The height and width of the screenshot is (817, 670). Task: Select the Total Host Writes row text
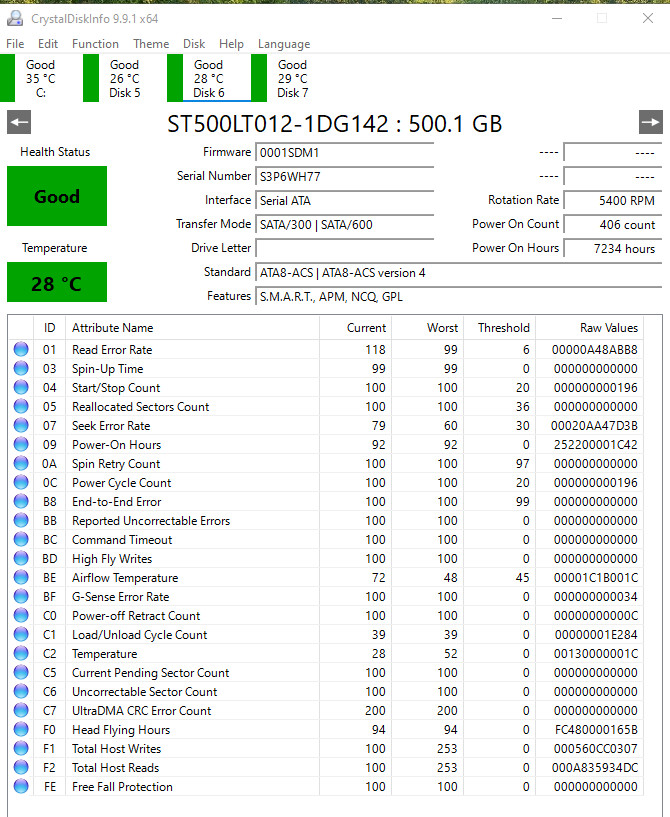116,749
